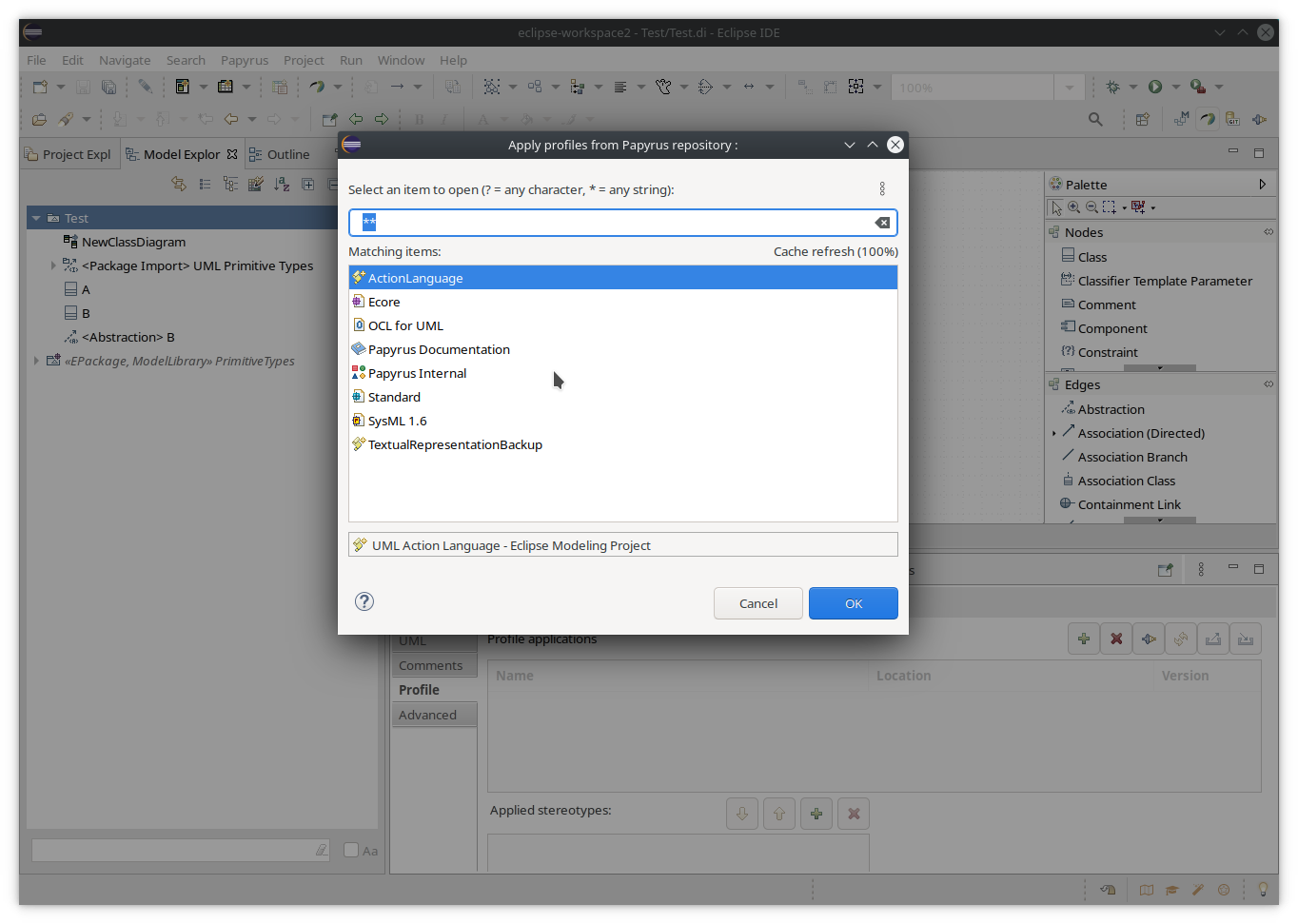This screenshot has height=924, width=1298.
Task: Expand the Association (Directed) palette entry
Action: click(1054, 433)
